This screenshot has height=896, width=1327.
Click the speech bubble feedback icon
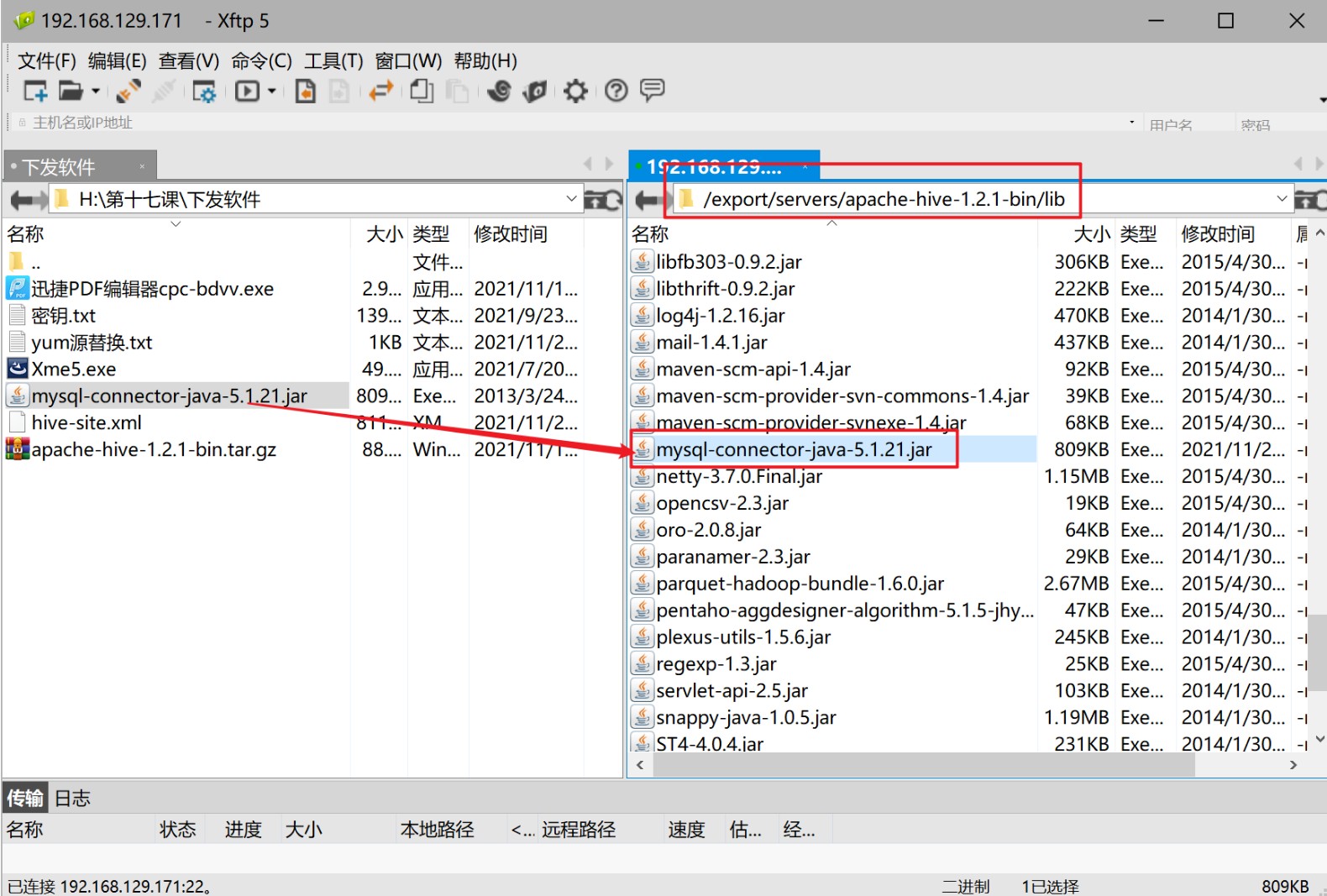(x=653, y=90)
